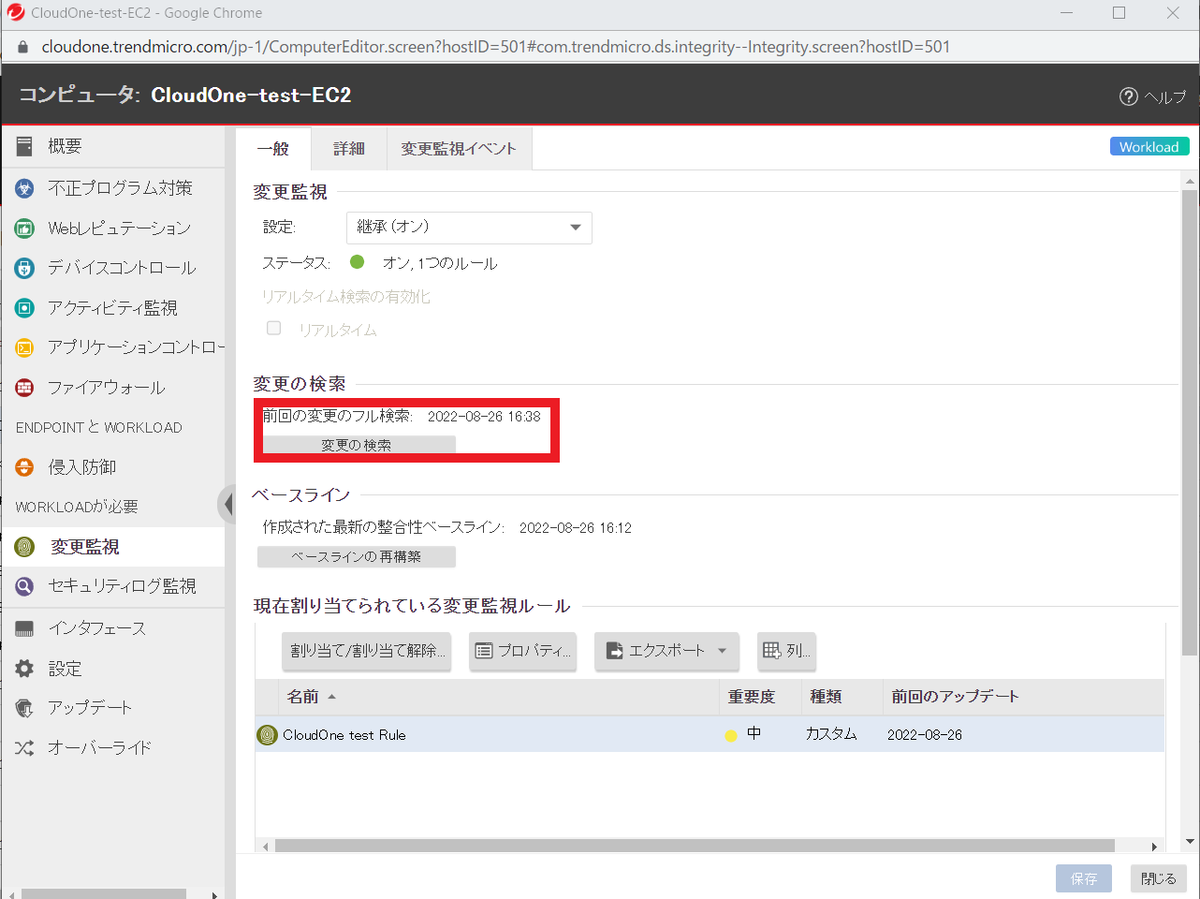The height and width of the screenshot is (899, 1200).
Task: Click the ベースラインの再構築 button
Action: pos(356,556)
